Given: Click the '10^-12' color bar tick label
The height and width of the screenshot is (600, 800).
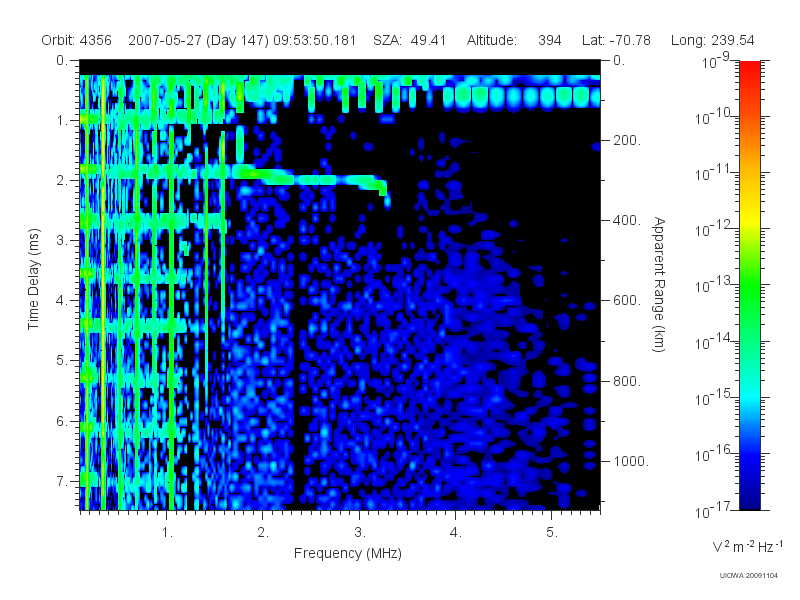Looking at the screenshot, I should (714, 229).
